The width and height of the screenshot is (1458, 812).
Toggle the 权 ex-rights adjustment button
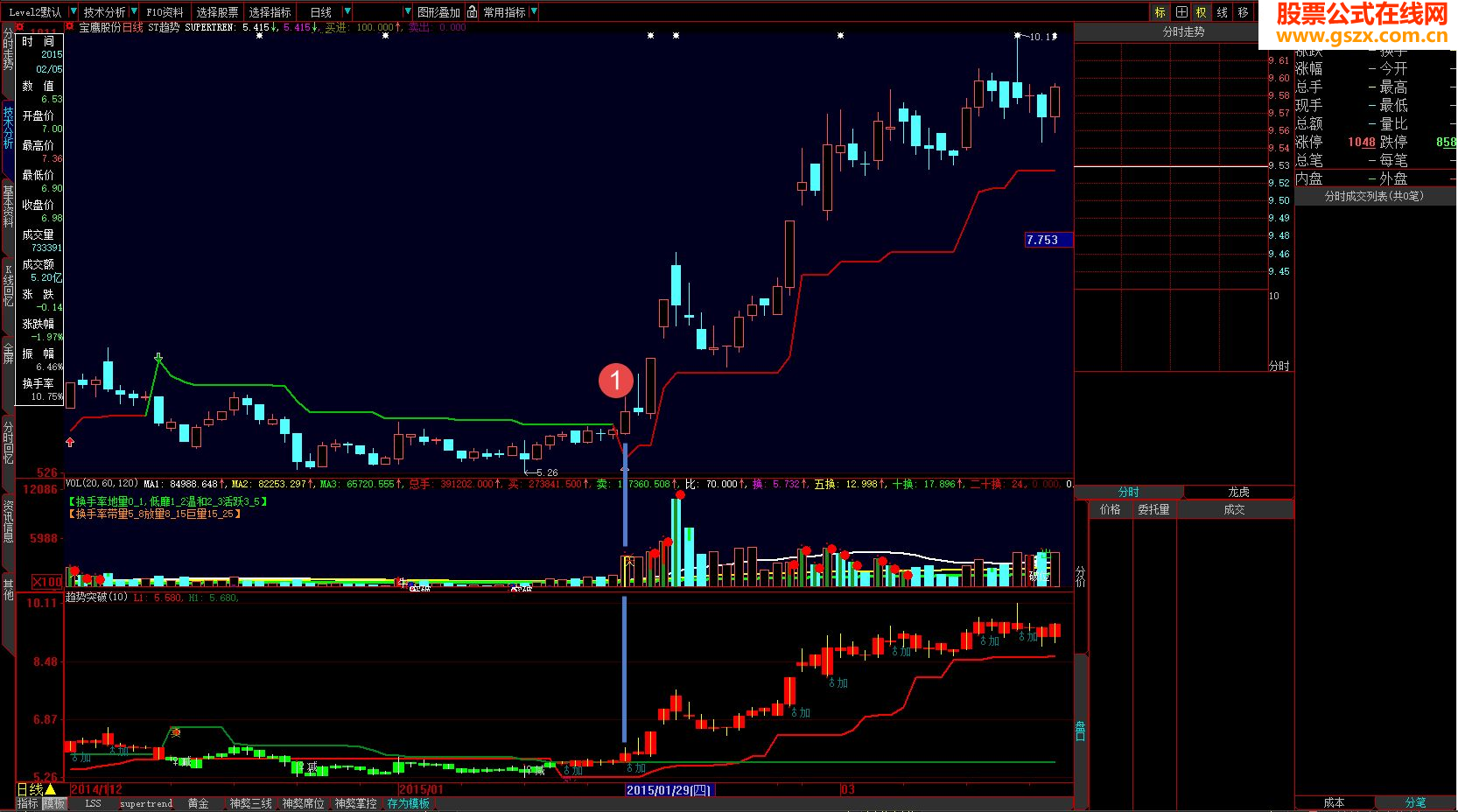(1202, 12)
